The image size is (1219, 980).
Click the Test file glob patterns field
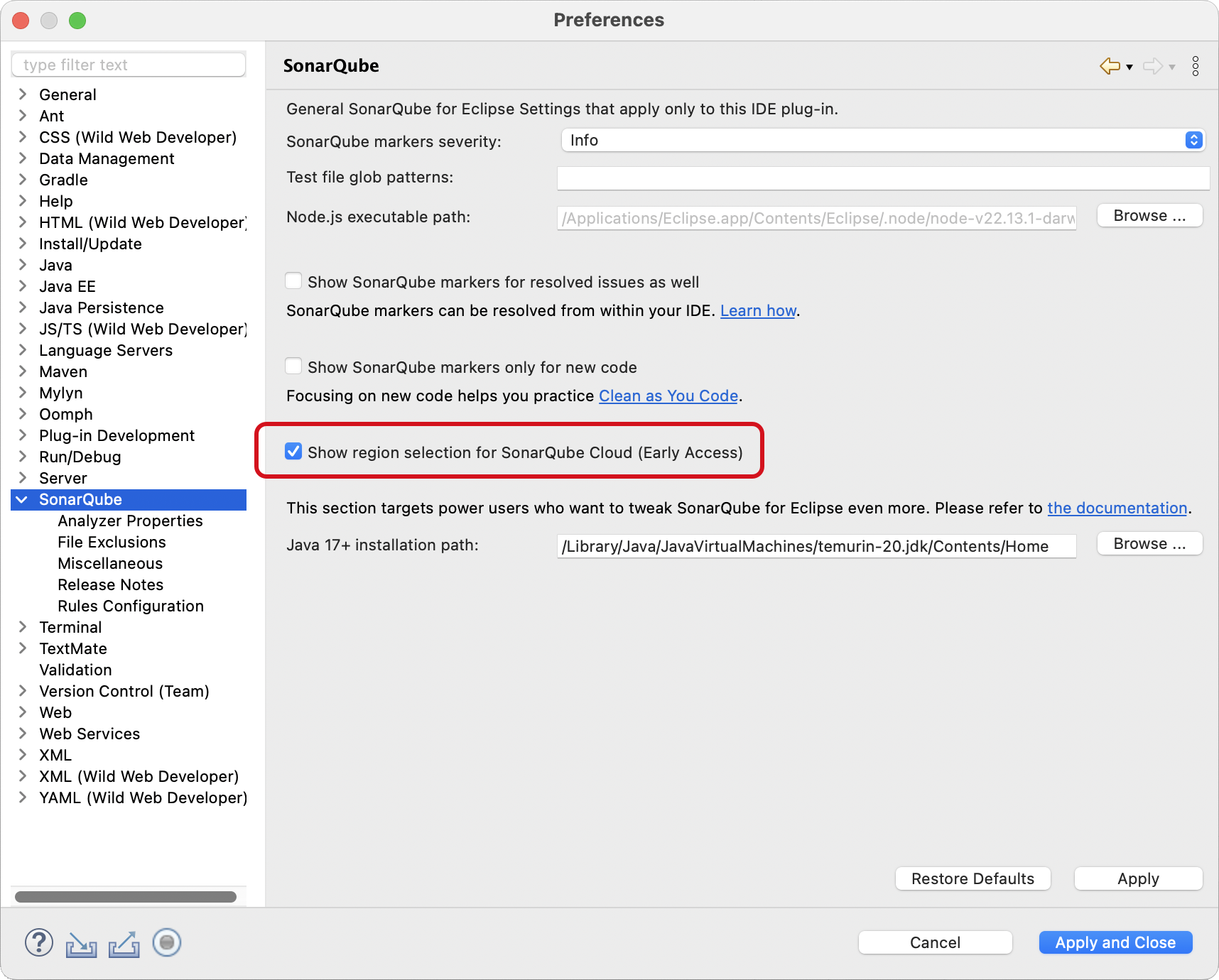(x=883, y=178)
